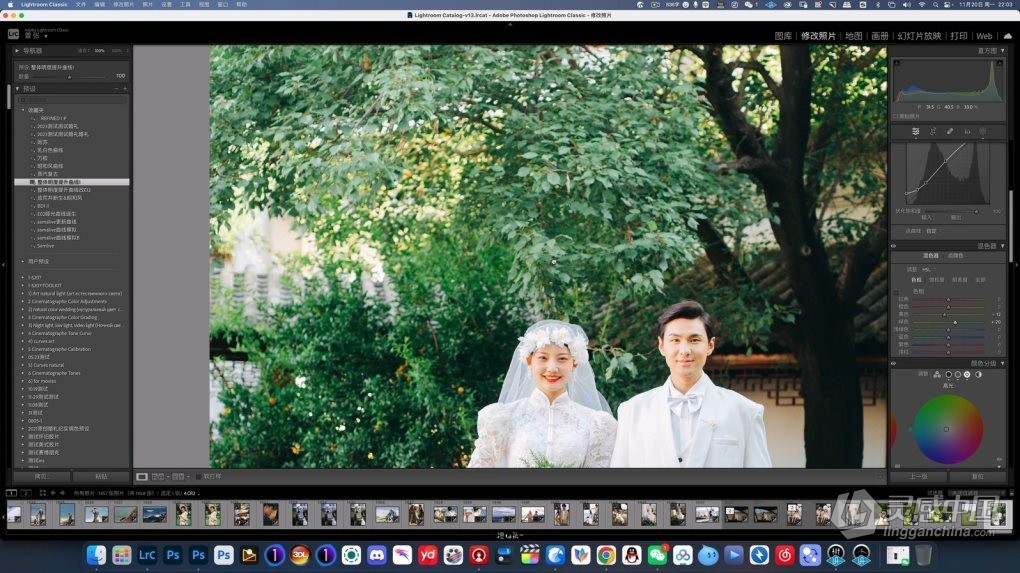
Task: Open the 打印 Print module
Action: [x=958, y=36]
